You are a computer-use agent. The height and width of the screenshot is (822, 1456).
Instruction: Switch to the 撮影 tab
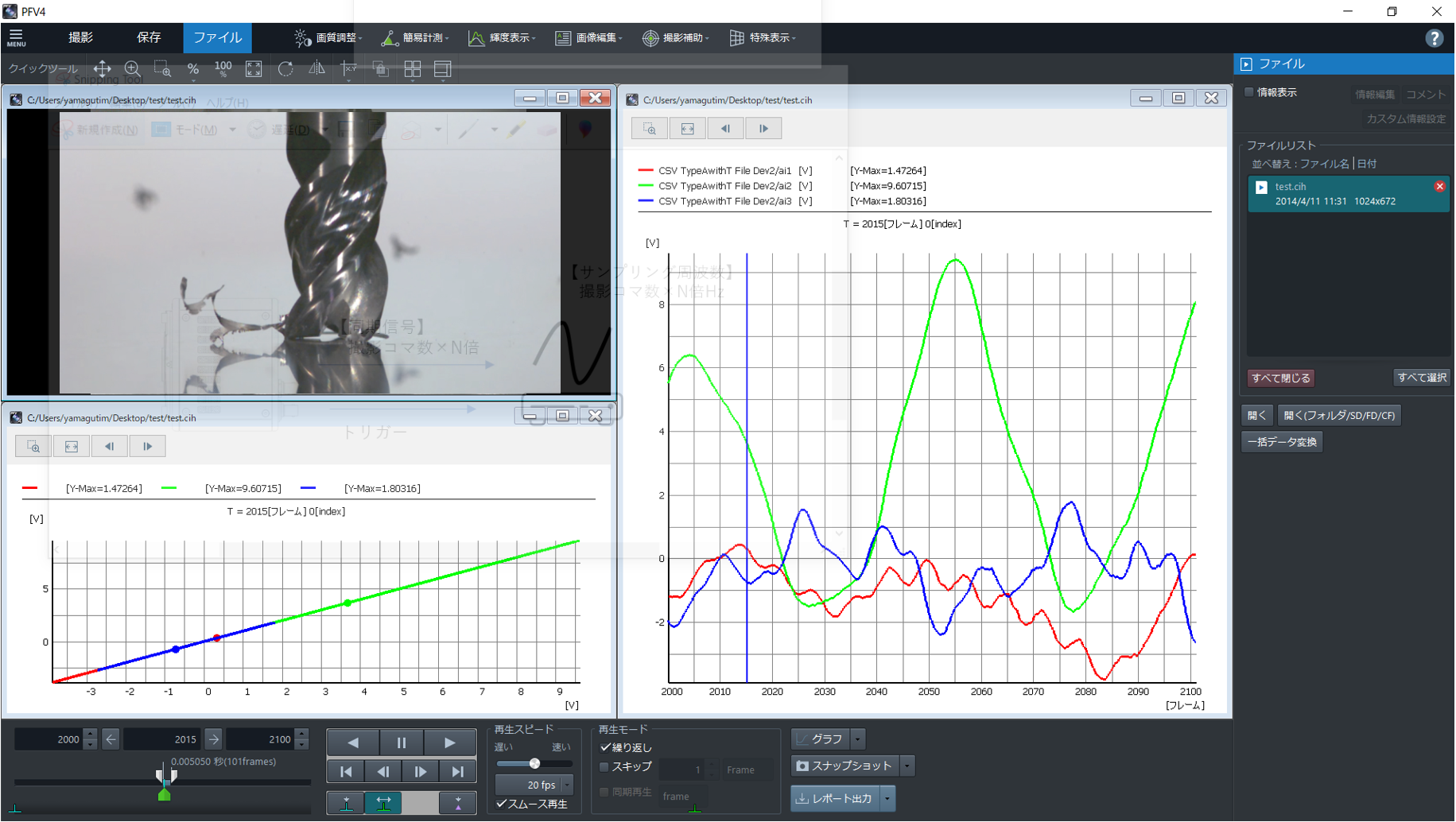pyautogui.click(x=80, y=37)
